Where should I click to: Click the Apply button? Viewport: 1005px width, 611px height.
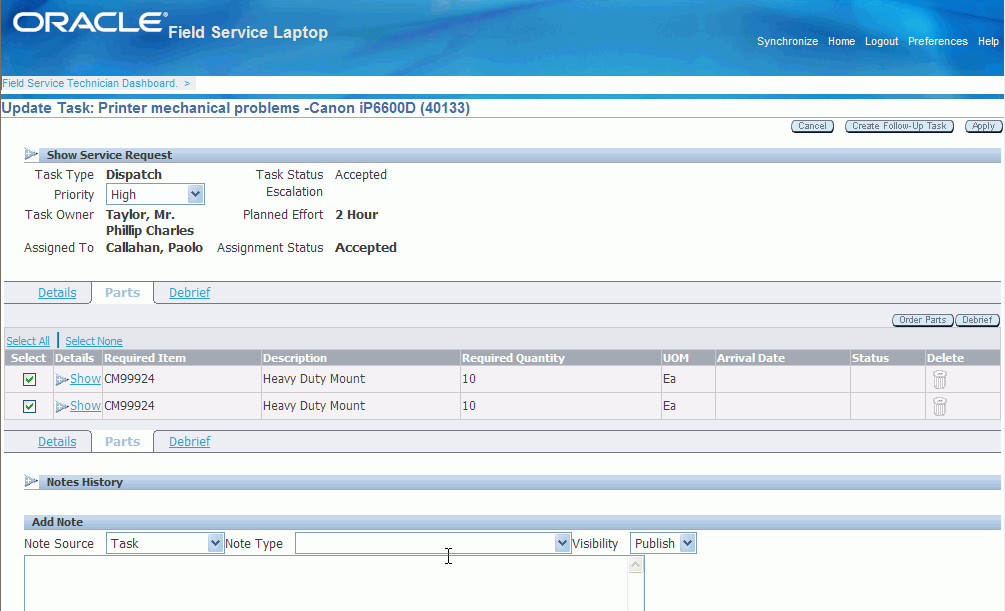983,126
